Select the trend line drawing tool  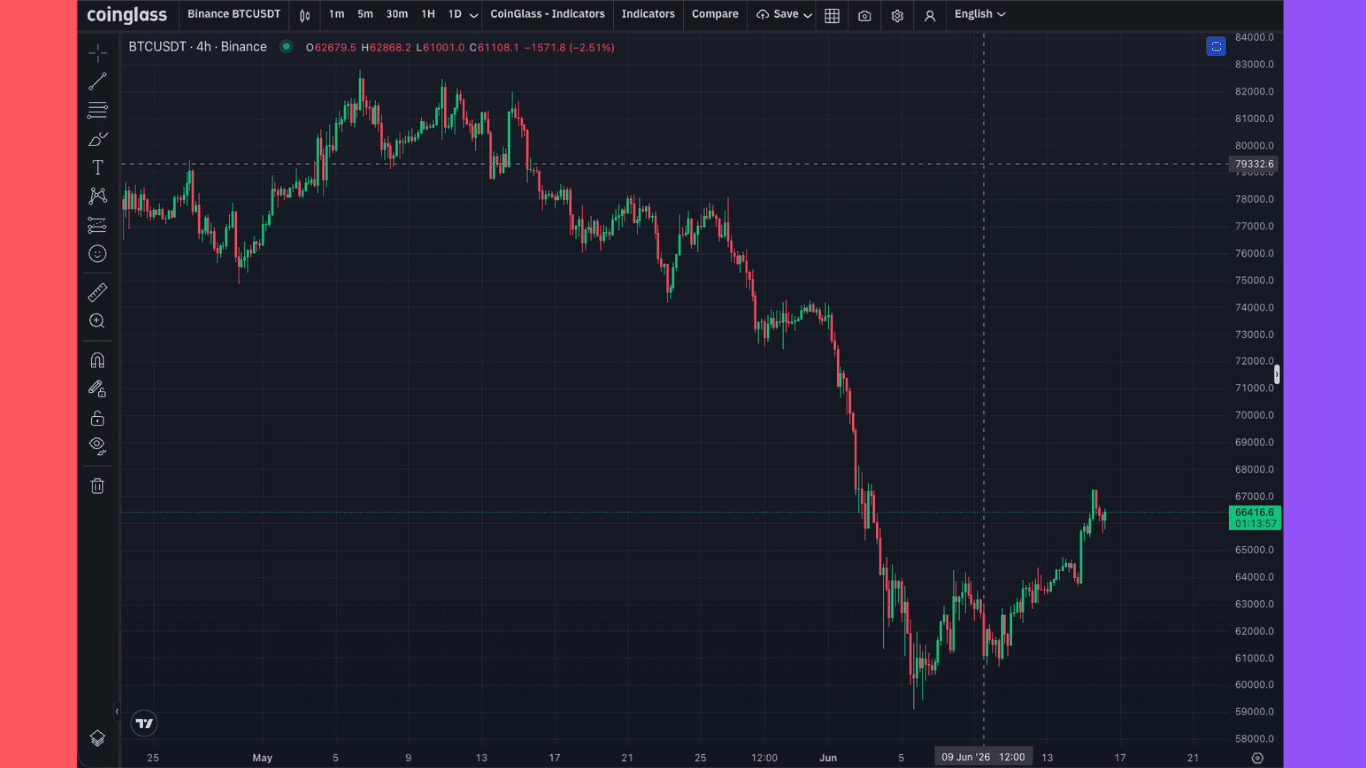coord(97,81)
